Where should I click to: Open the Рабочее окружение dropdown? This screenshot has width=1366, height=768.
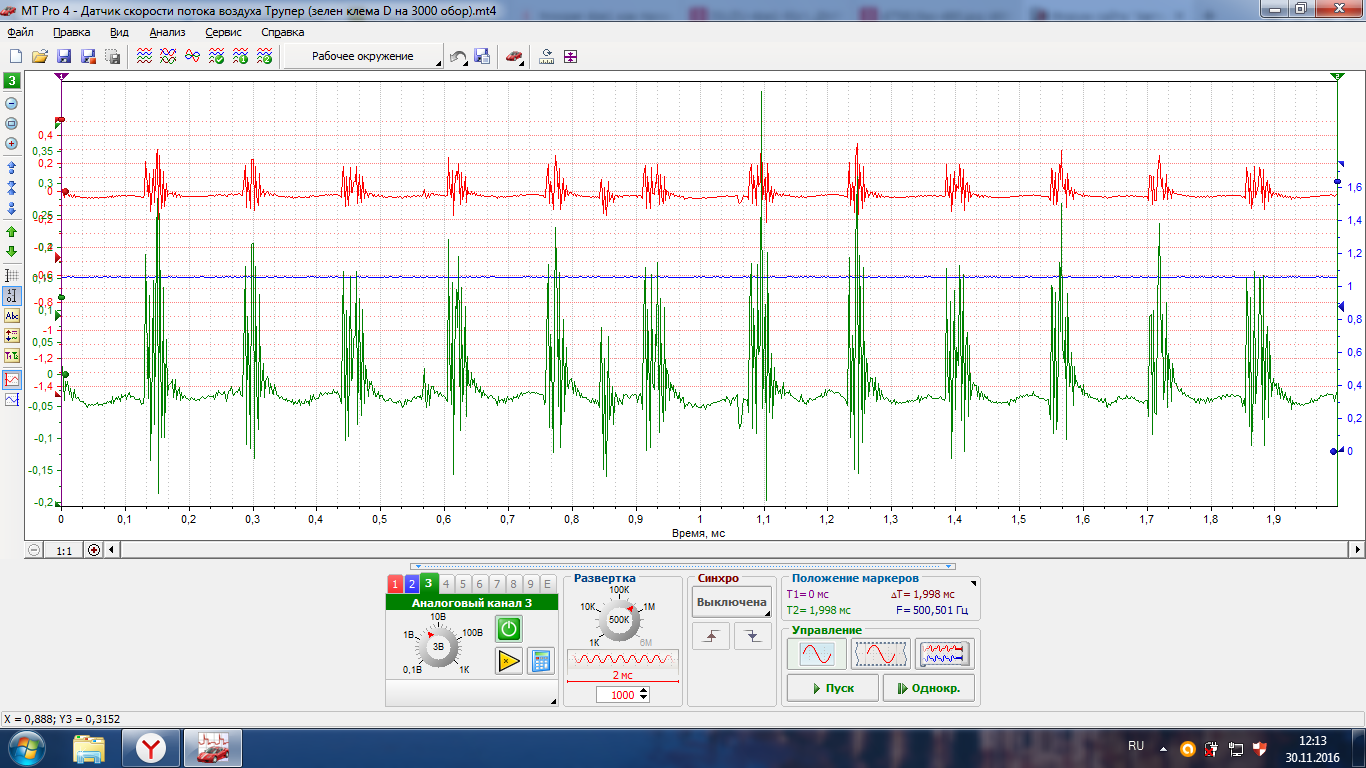pos(363,57)
